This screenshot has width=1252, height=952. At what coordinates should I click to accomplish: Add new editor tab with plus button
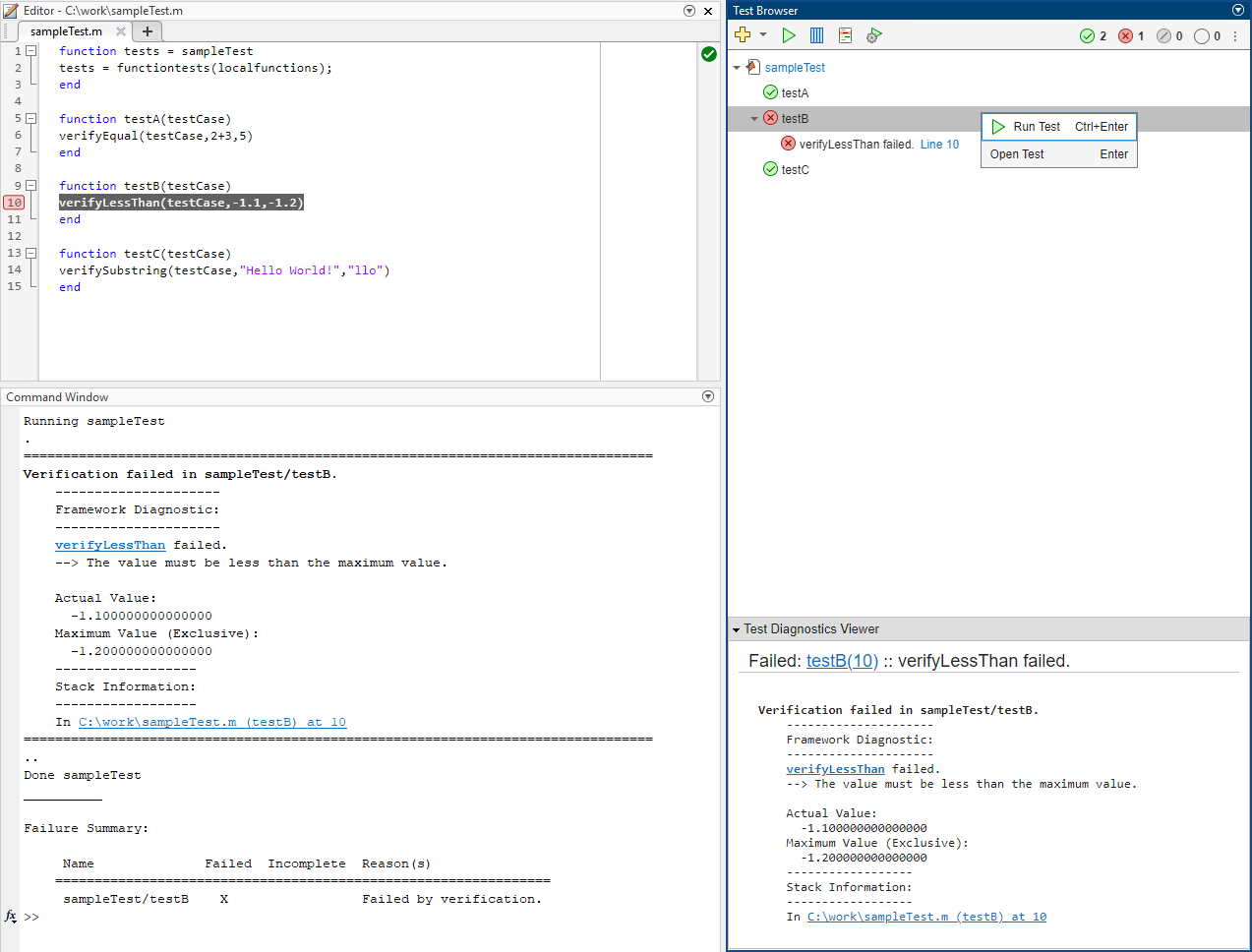click(x=148, y=31)
